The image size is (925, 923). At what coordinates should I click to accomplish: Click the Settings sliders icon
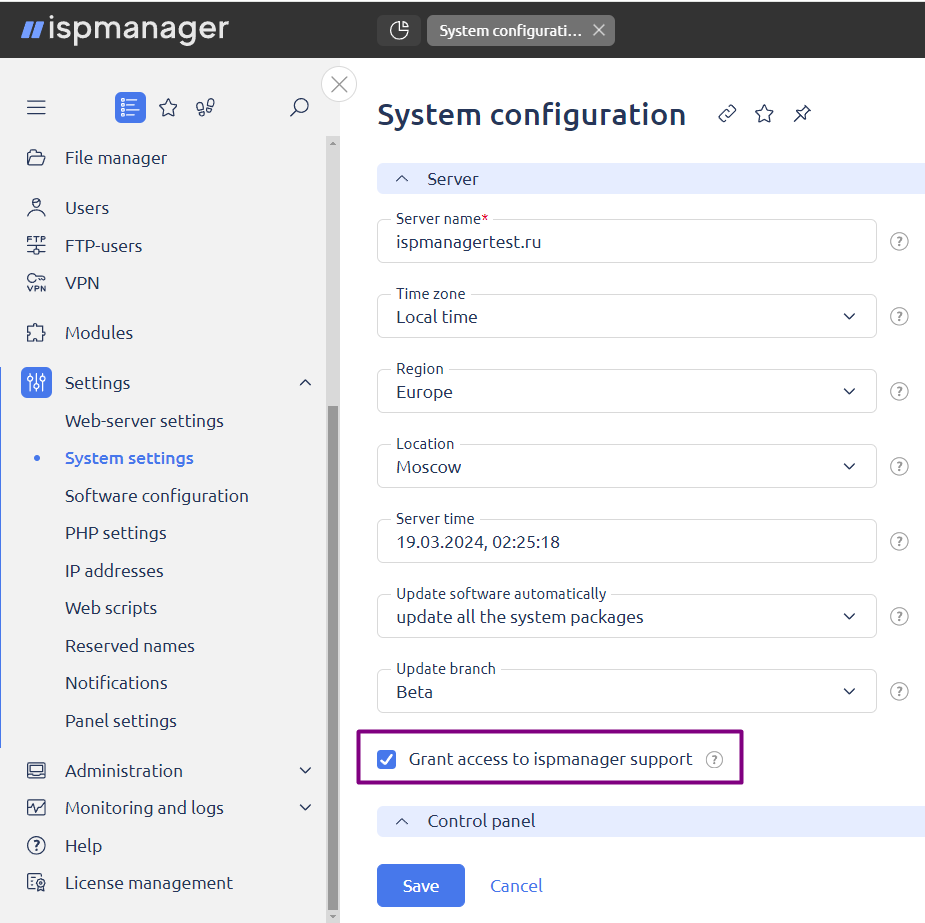pyautogui.click(x=37, y=382)
